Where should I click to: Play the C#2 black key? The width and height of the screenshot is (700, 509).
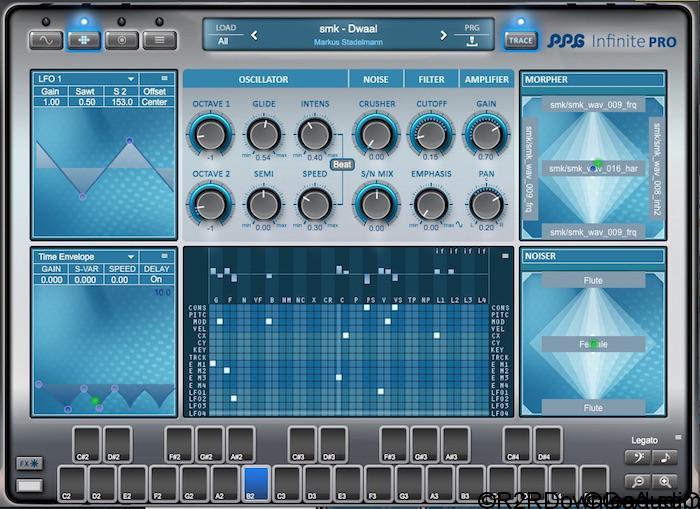[87, 444]
